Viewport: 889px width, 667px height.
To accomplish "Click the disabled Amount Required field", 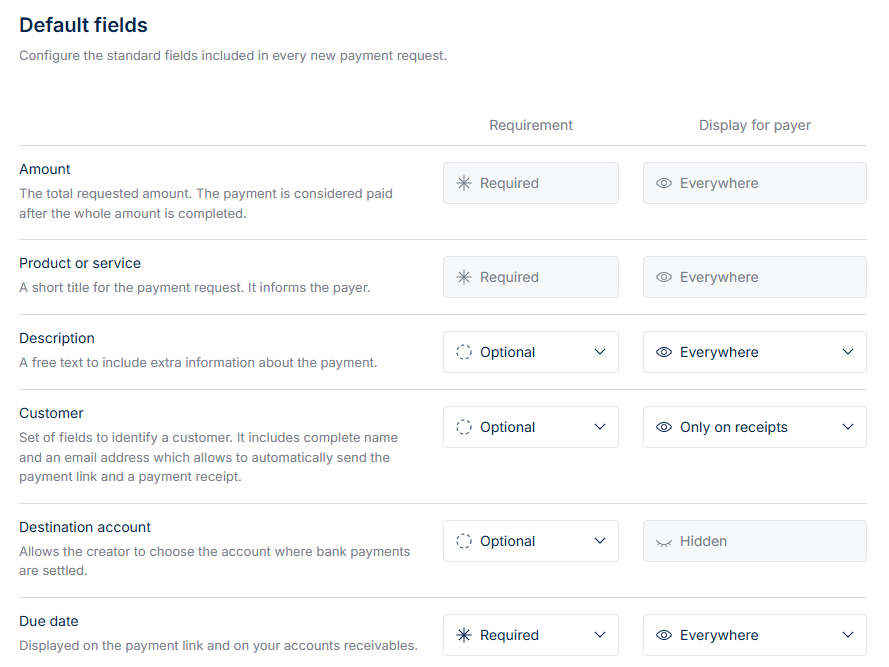I will click(531, 183).
